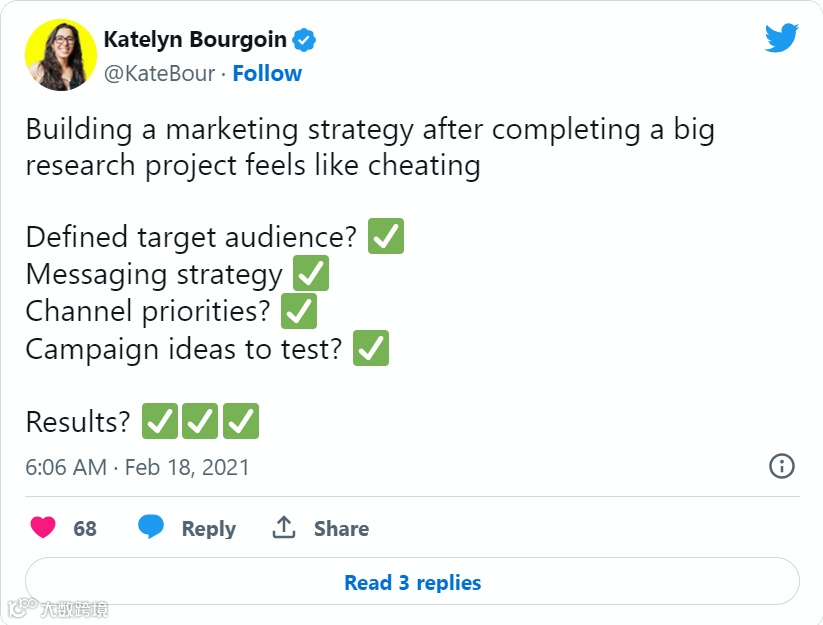Click checkmark next to Messaging strategy
The height and width of the screenshot is (625, 823).
[311, 274]
